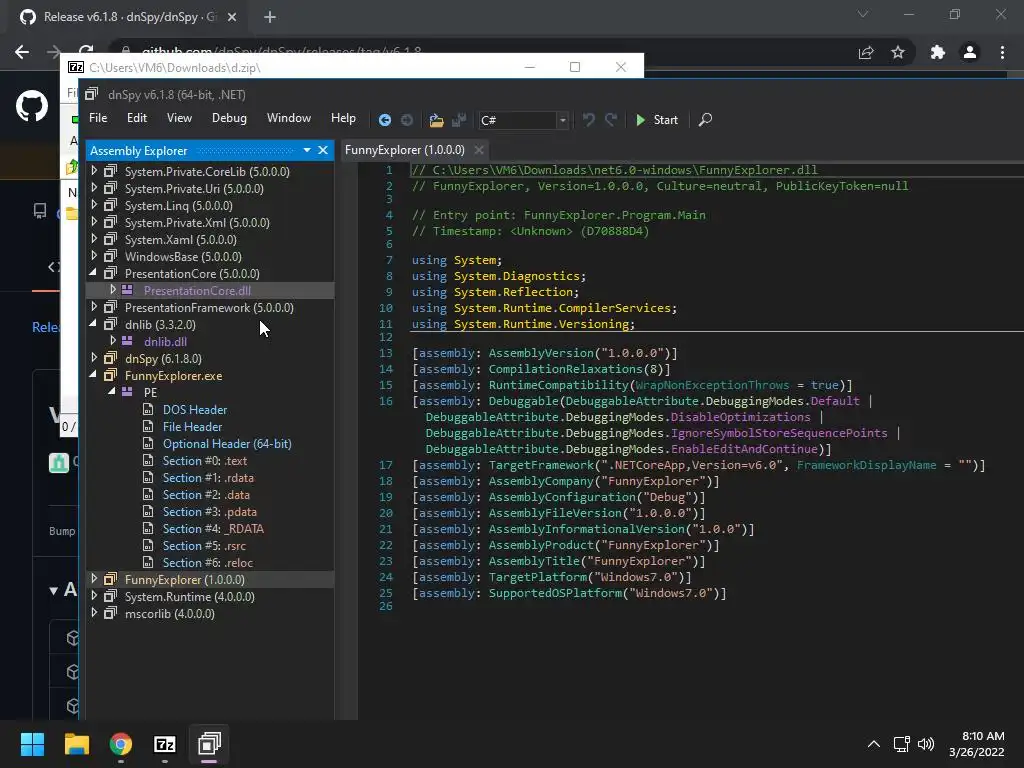The width and height of the screenshot is (1024, 768).
Task: Close the Assembly Explorer panel
Action: click(x=323, y=150)
